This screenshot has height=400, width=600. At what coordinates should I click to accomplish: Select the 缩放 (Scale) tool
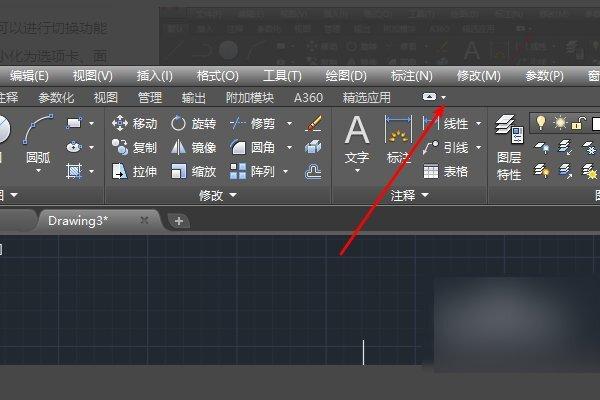pos(193,171)
